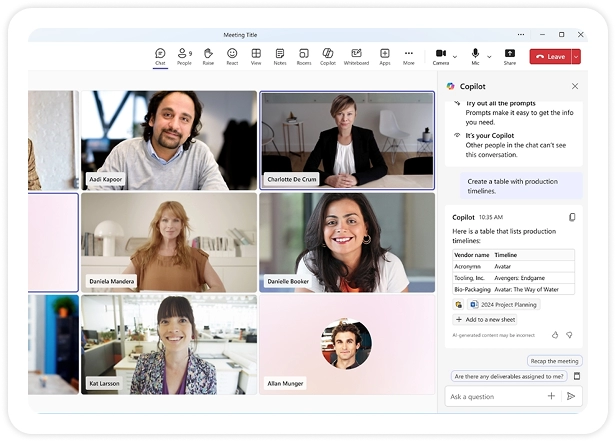Screen dimensions: 616x442
Task: Toggle Copilot panel from toolbar
Action: (x=328, y=56)
